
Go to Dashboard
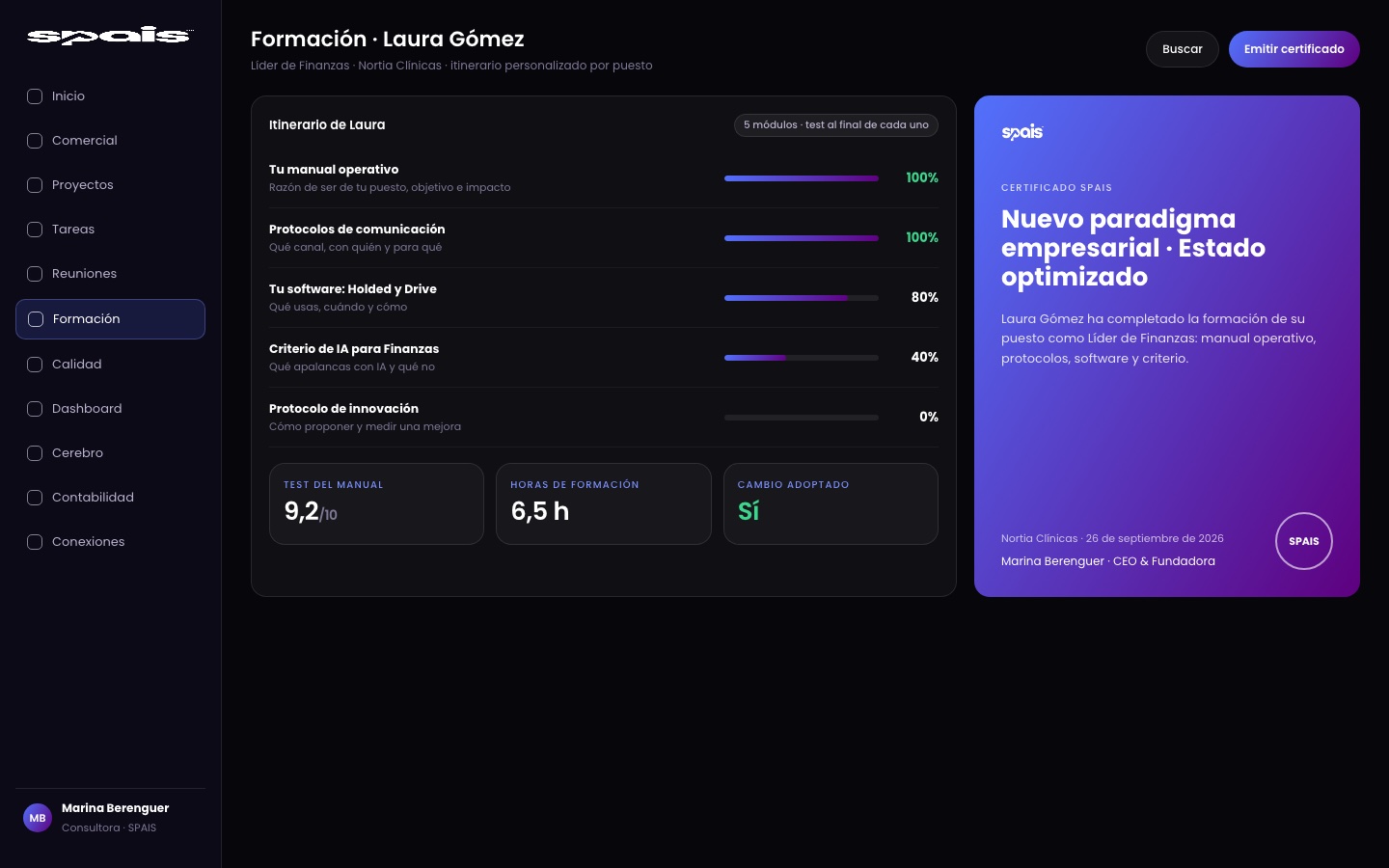110,409
